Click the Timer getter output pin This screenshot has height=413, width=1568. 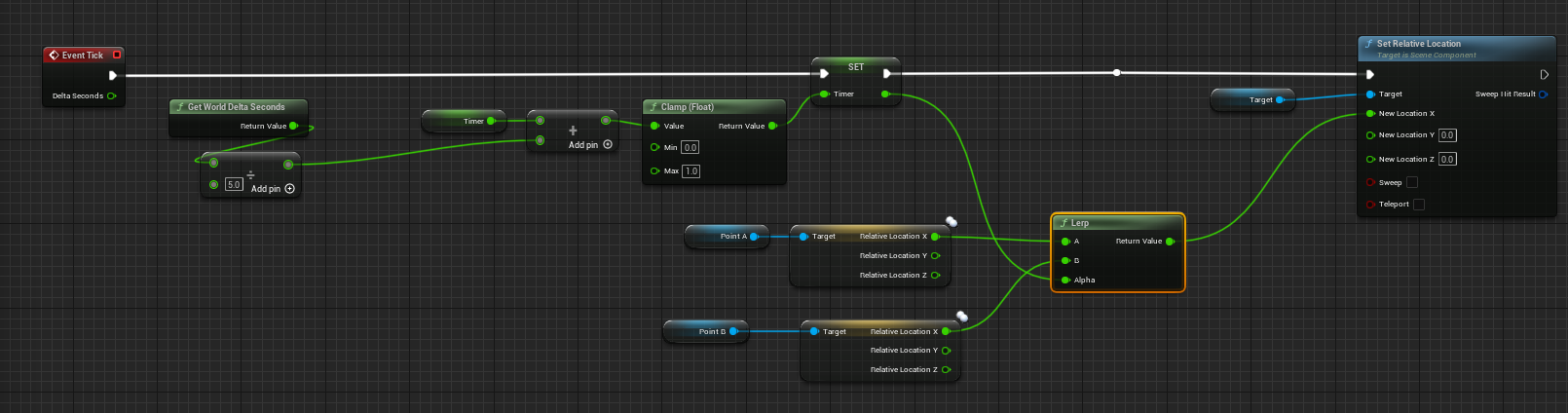tap(491, 121)
